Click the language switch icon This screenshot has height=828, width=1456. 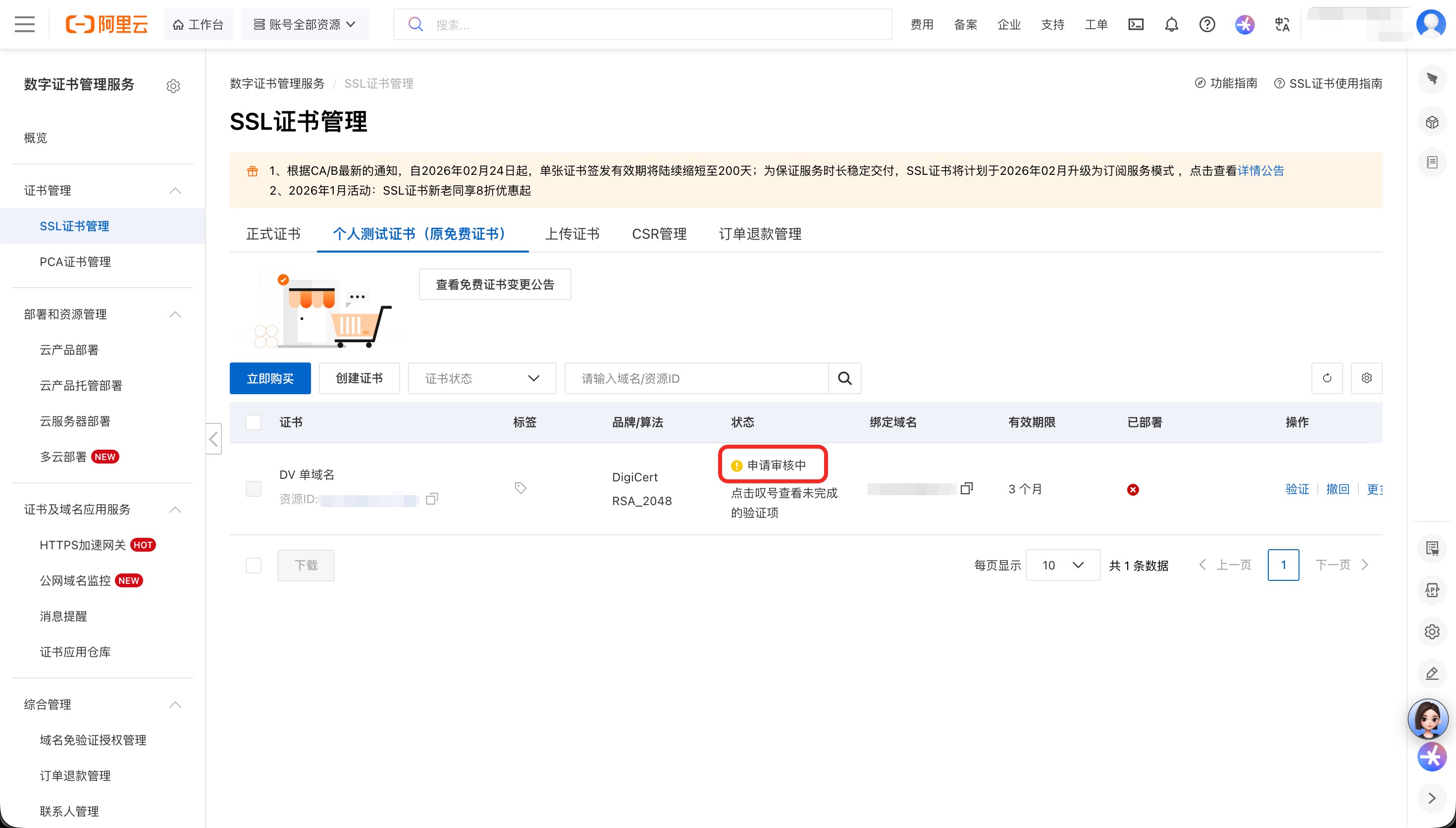pyautogui.click(x=1282, y=24)
